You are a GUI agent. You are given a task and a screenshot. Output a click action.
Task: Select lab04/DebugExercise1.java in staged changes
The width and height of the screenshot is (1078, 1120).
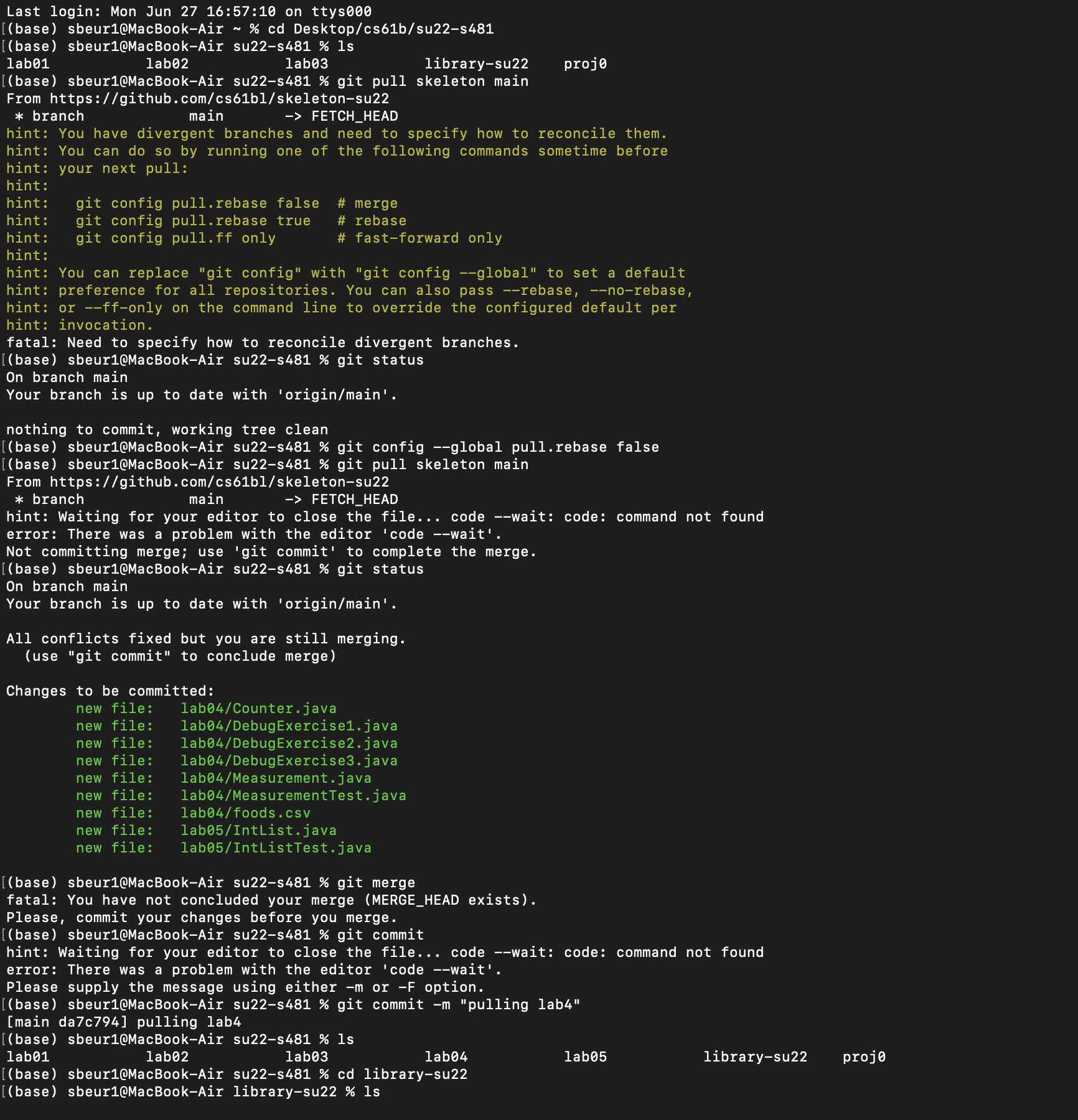[289, 726]
